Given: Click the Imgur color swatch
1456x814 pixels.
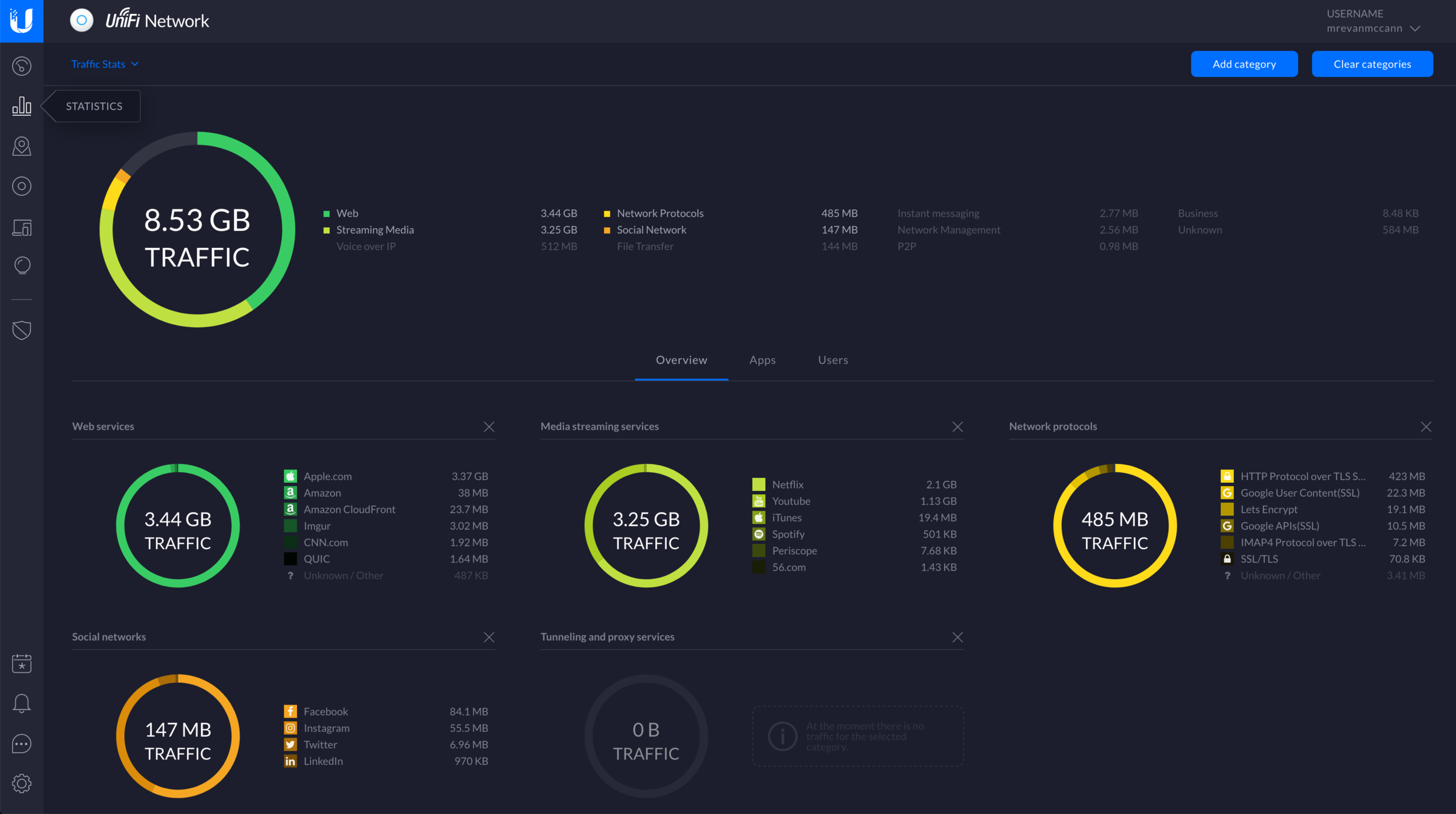Looking at the screenshot, I should (x=290, y=526).
